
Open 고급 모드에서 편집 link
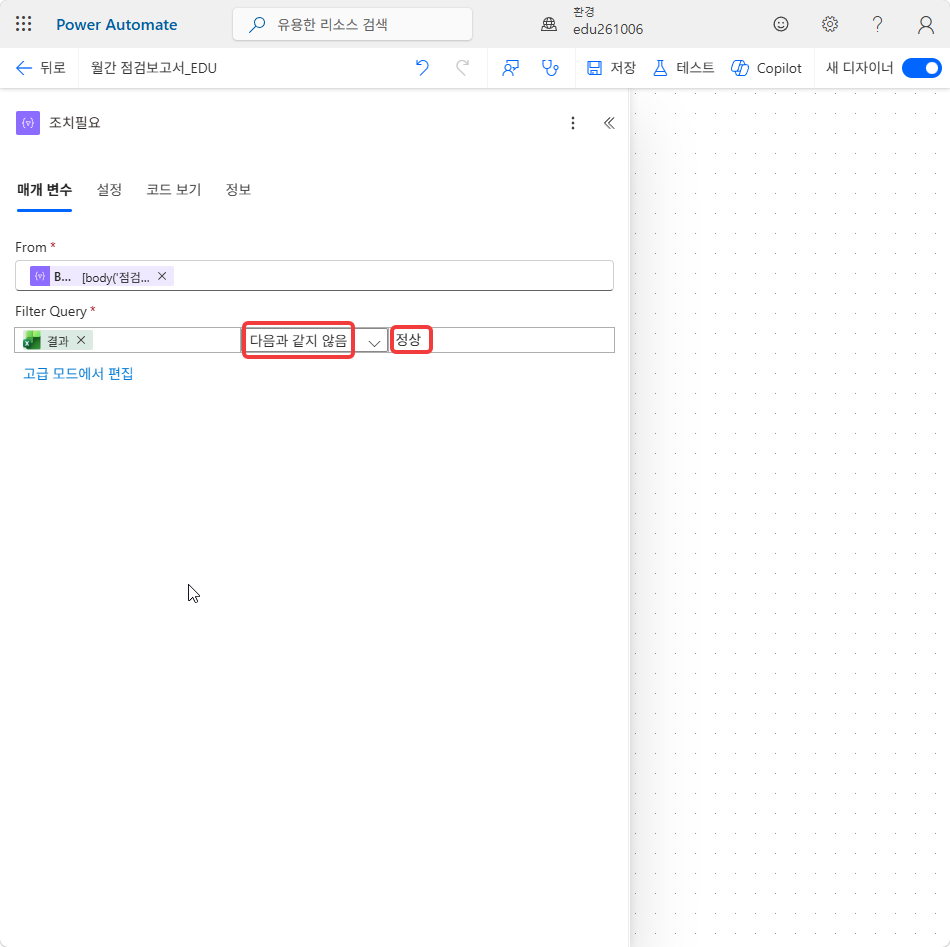pos(78,373)
